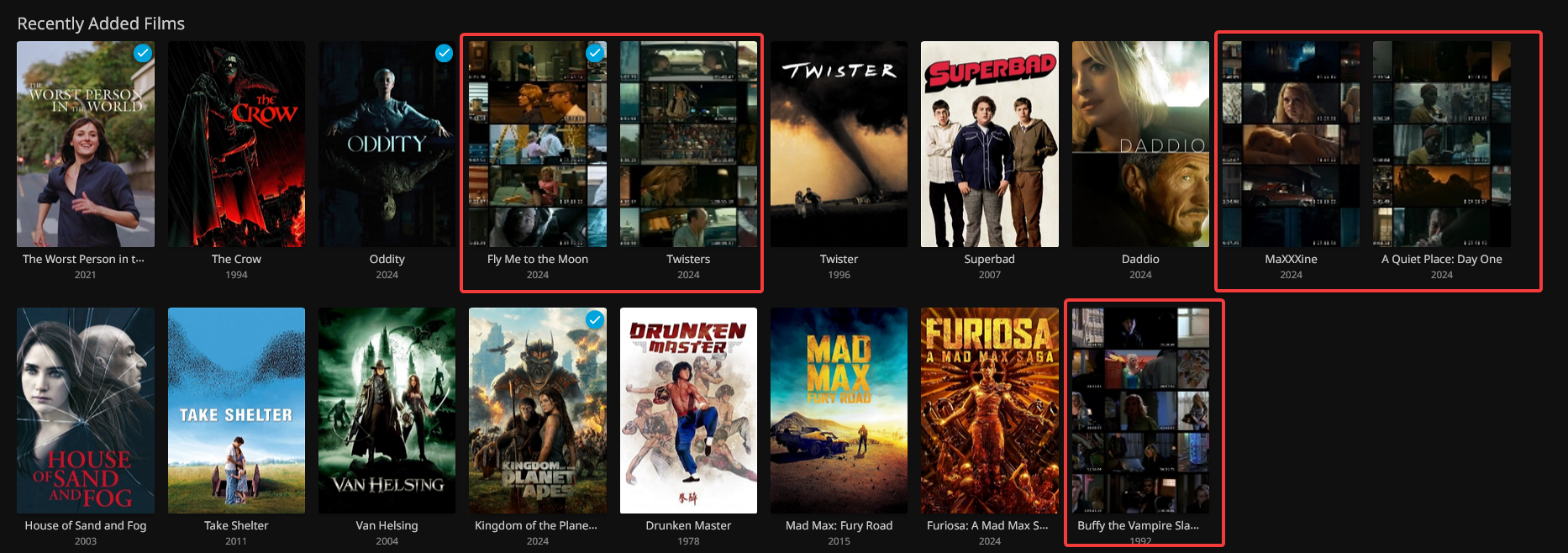Open the Furiosa poster artwork
Viewport: 1568px width, 553px height.
tap(989, 410)
